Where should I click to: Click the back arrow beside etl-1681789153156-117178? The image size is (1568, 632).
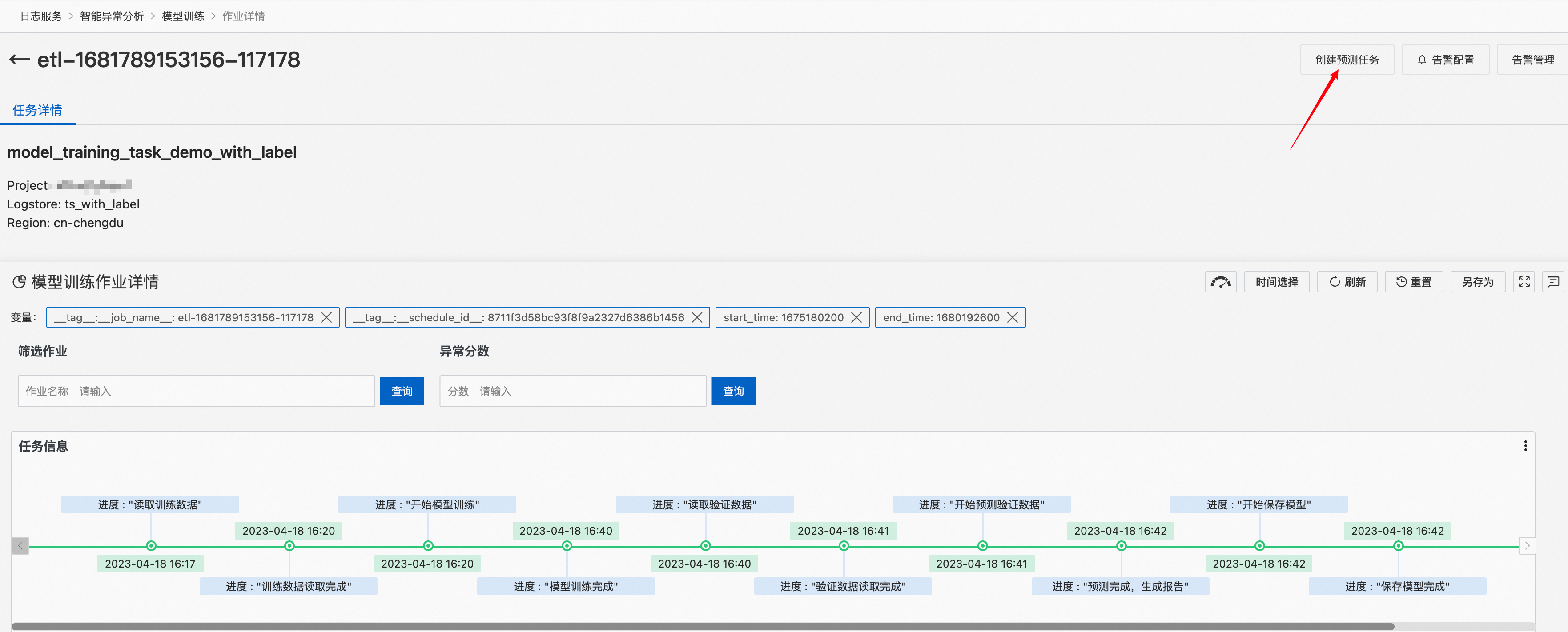pyautogui.click(x=19, y=60)
